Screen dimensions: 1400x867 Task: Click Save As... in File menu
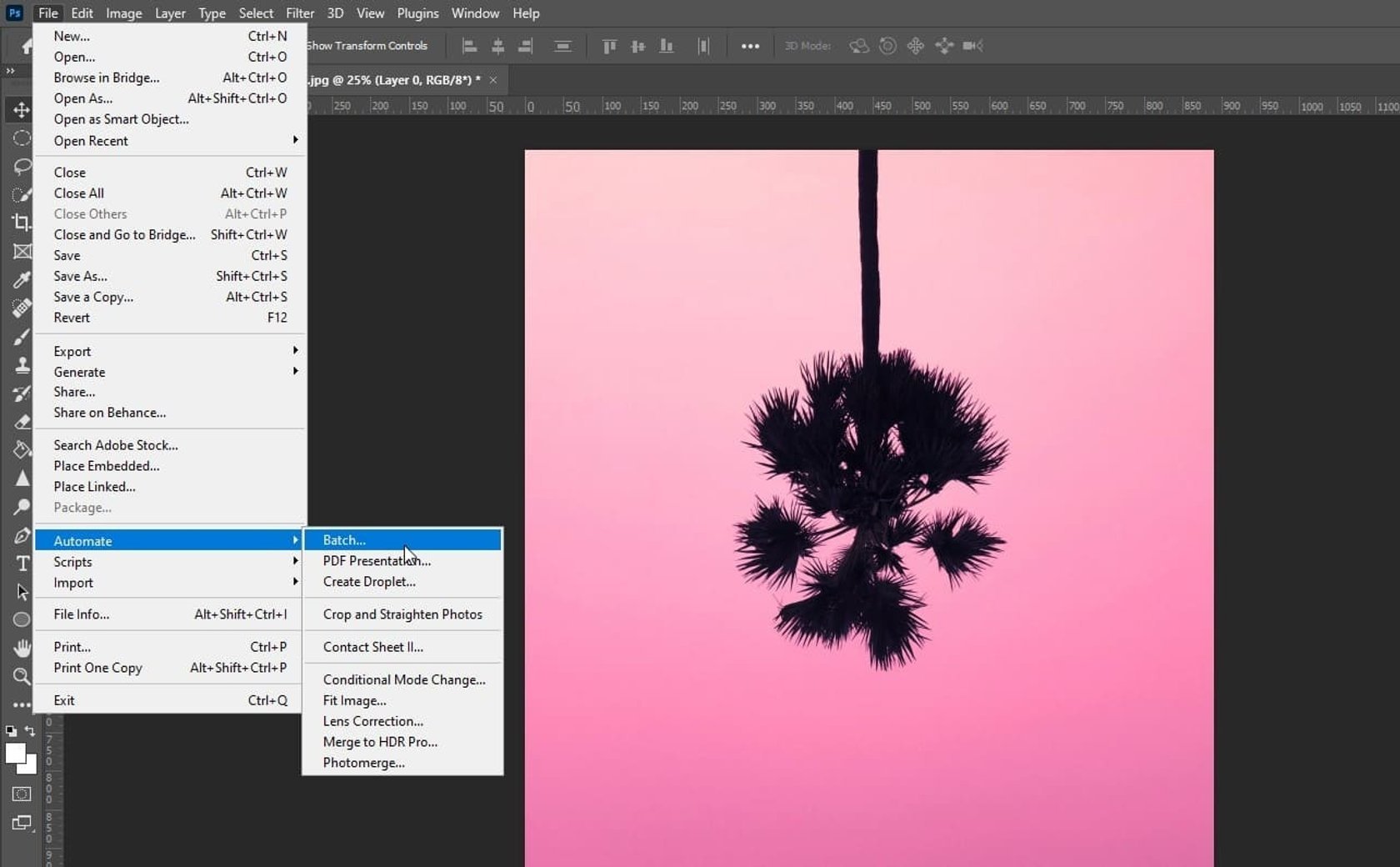pyautogui.click(x=171, y=276)
